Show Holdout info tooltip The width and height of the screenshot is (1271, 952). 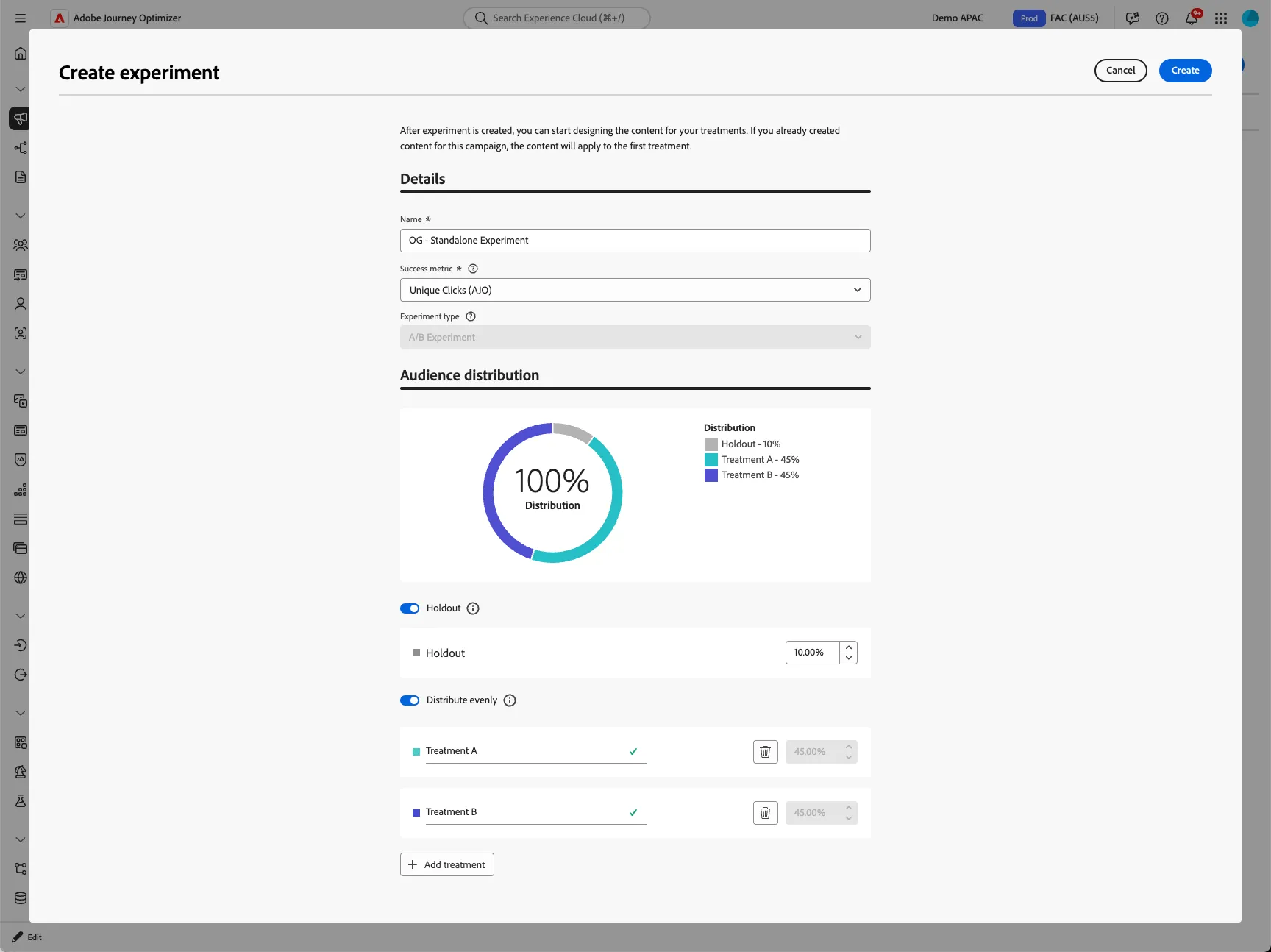click(473, 608)
